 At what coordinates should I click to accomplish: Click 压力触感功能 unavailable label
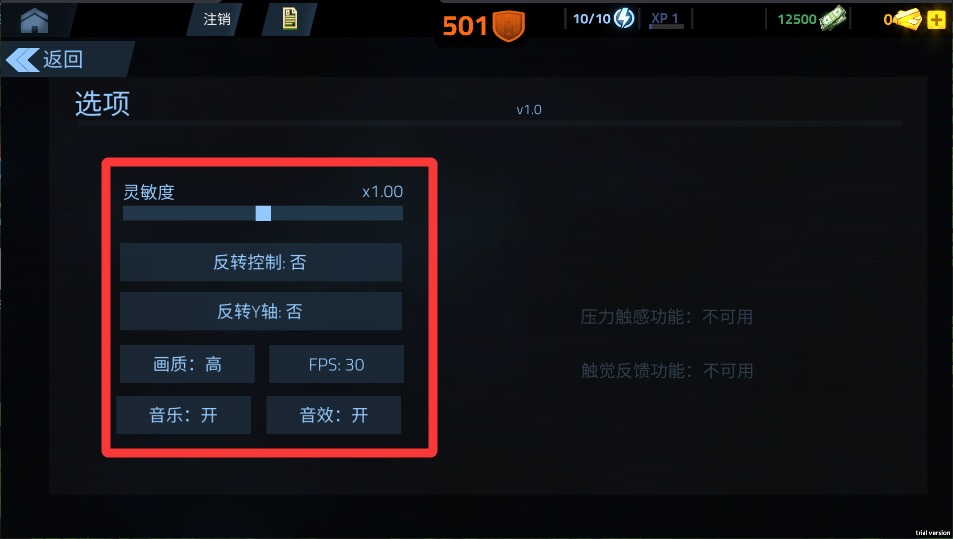point(667,317)
